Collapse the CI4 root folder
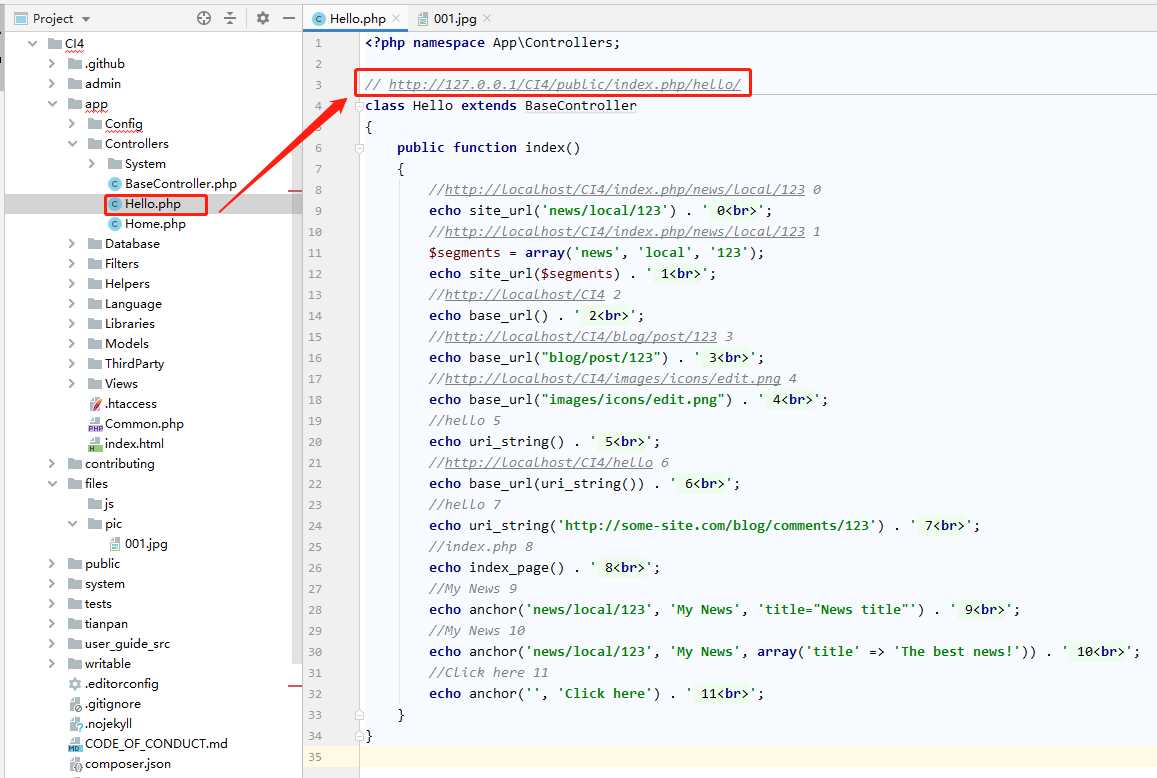This screenshot has width=1157, height=778. pyautogui.click(x=32, y=44)
